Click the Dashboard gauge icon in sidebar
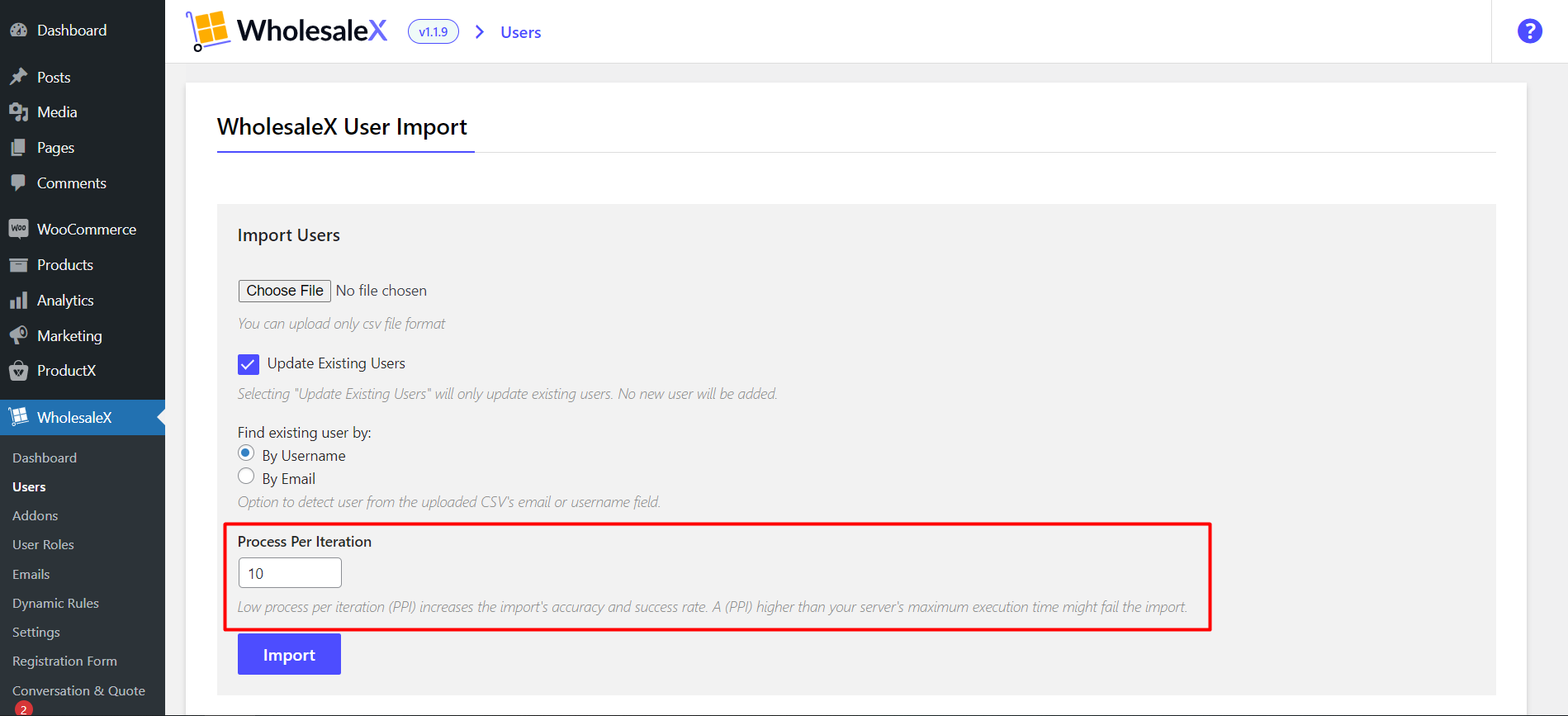Screen dimensions: 1568x716 tap(18, 31)
